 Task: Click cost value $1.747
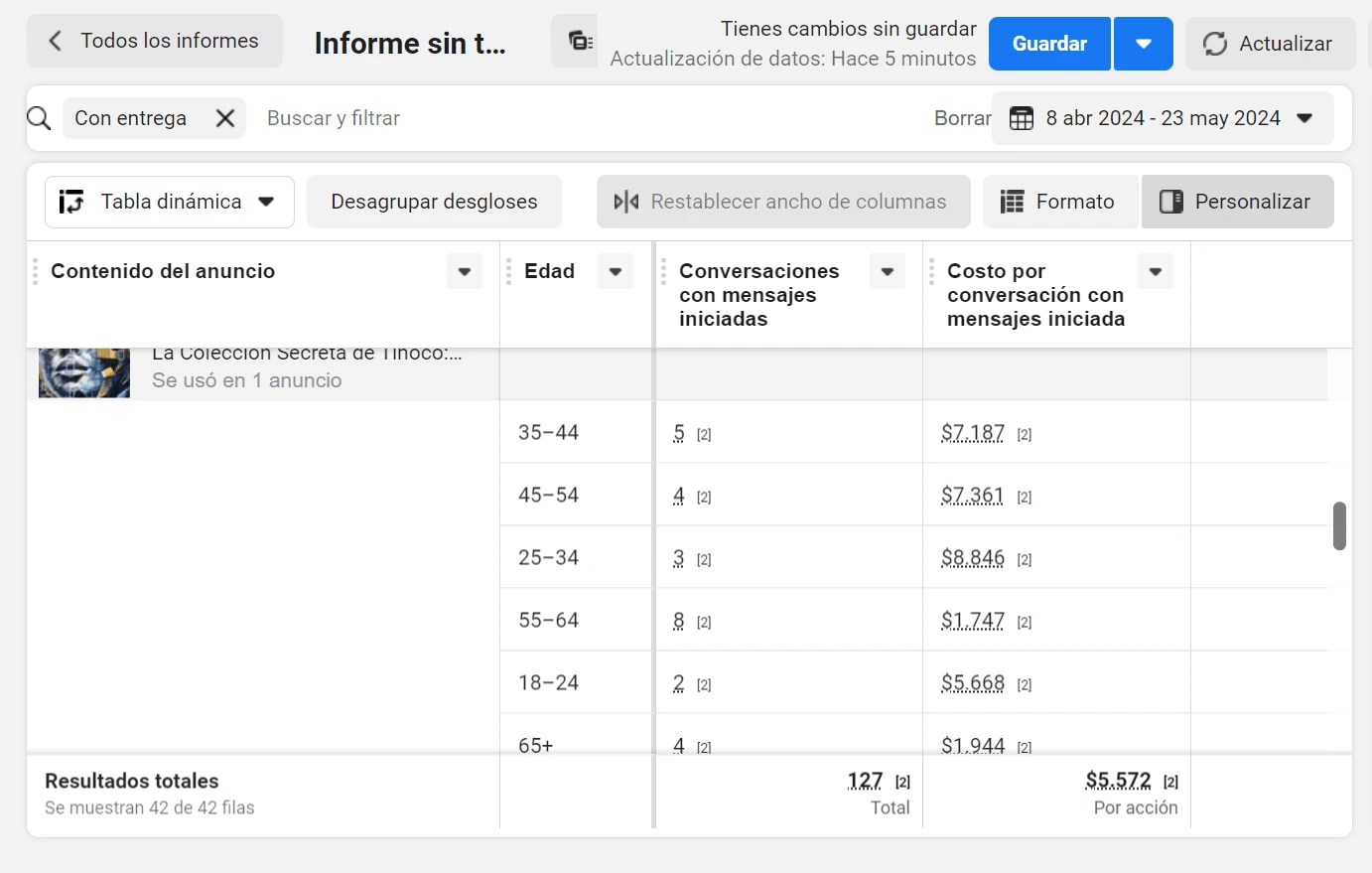(x=973, y=621)
